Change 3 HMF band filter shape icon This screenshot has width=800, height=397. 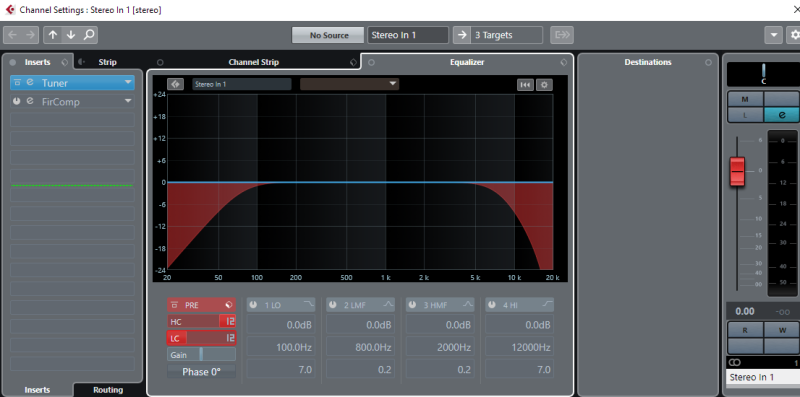[468, 305]
